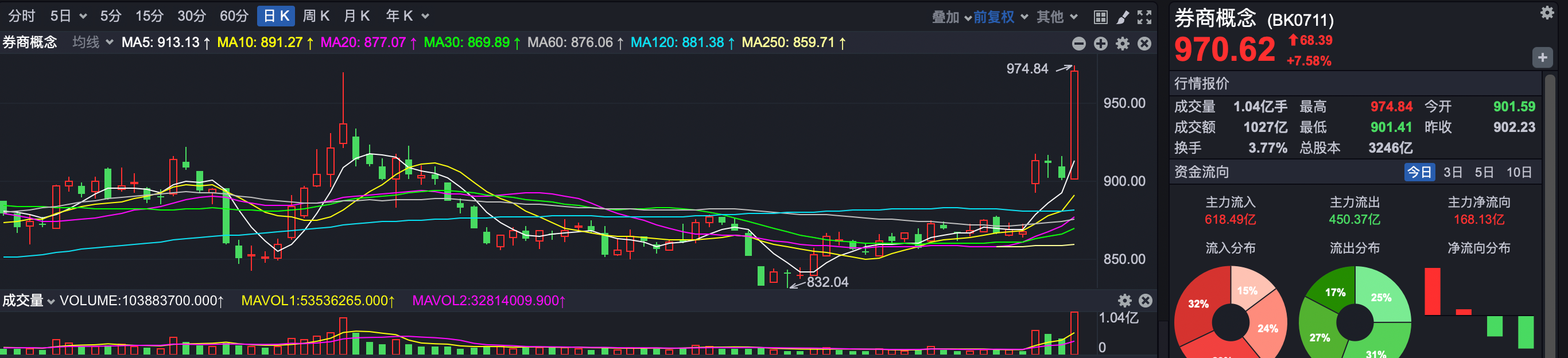Screen dimensions: 1568x358
Task: Click the +7.58% change percentage
Action: click(x=1309, y=61)
